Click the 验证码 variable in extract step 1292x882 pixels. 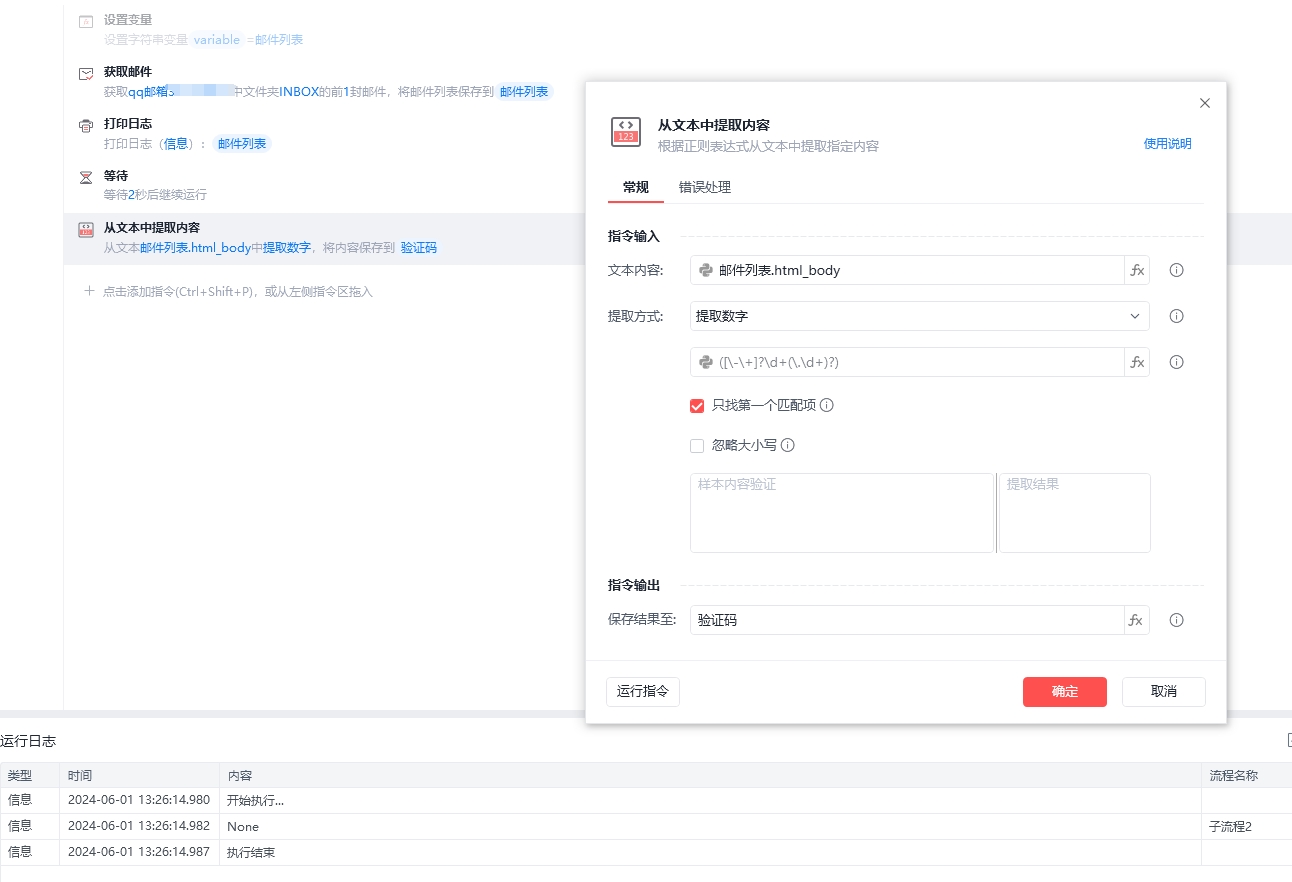coord(418,248)
